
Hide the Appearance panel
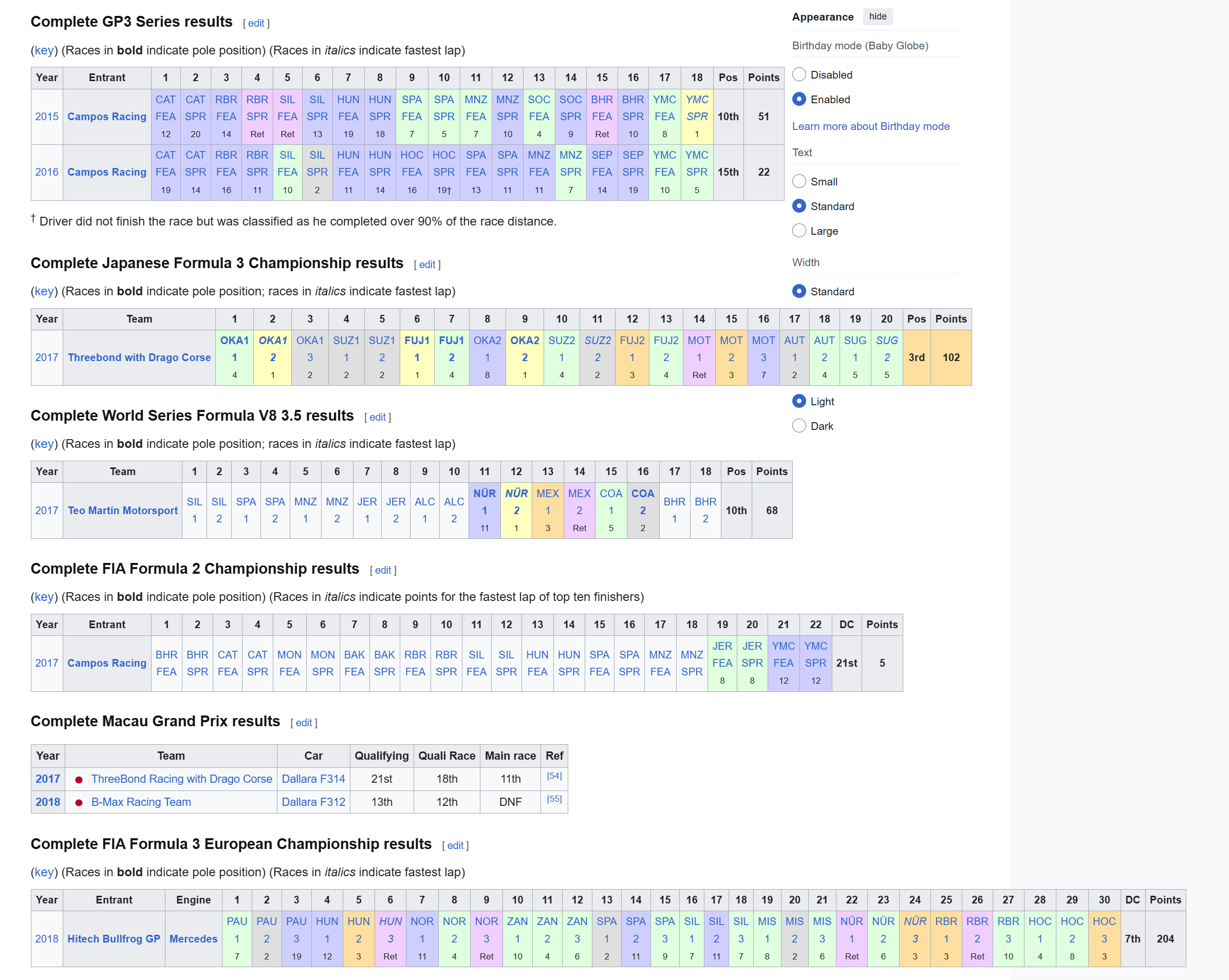[877, 16]
